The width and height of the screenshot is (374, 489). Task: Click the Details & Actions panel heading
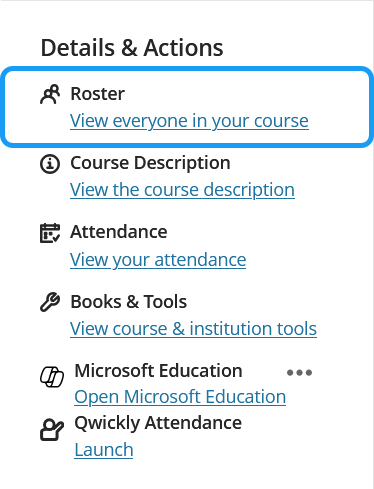132,48
